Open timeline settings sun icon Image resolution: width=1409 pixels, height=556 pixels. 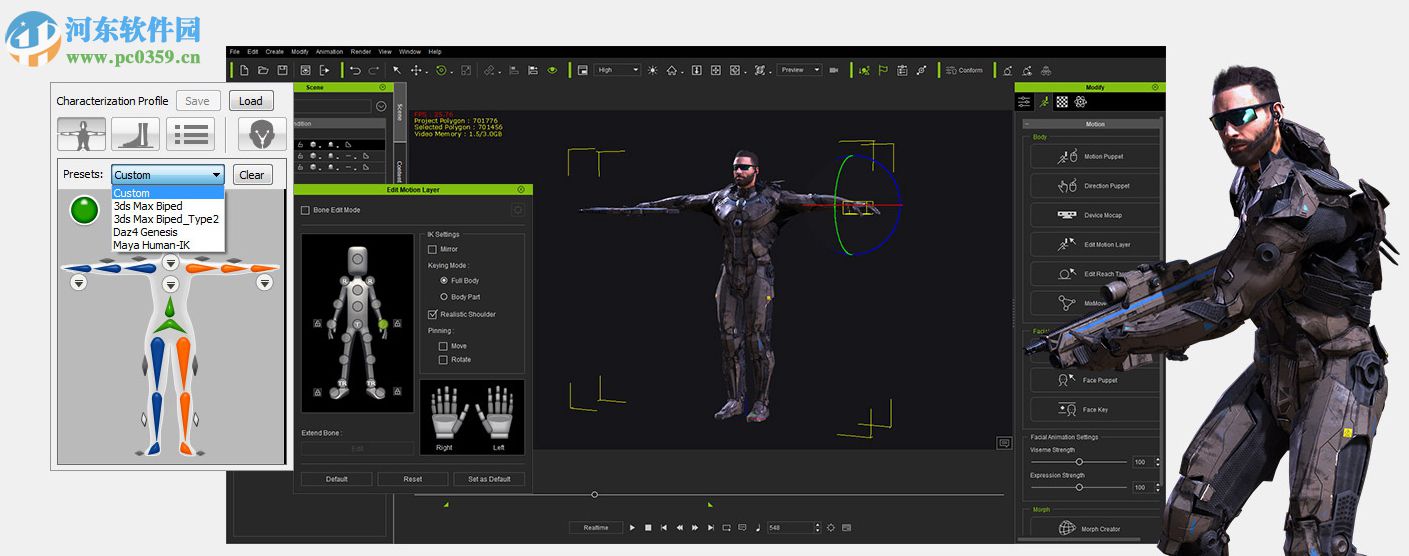coord(830,528)
